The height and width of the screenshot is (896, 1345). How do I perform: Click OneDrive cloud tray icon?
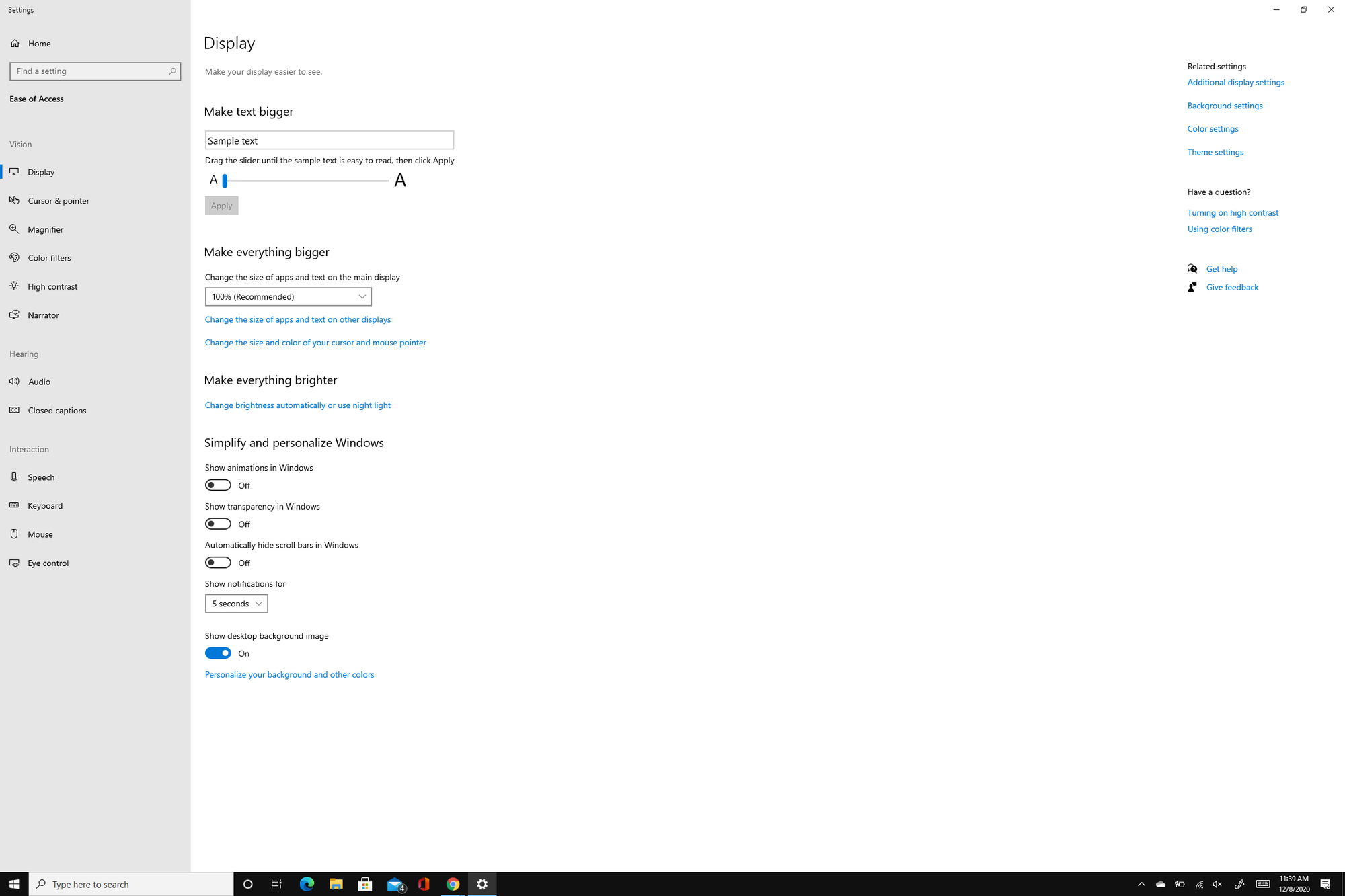1160,884
